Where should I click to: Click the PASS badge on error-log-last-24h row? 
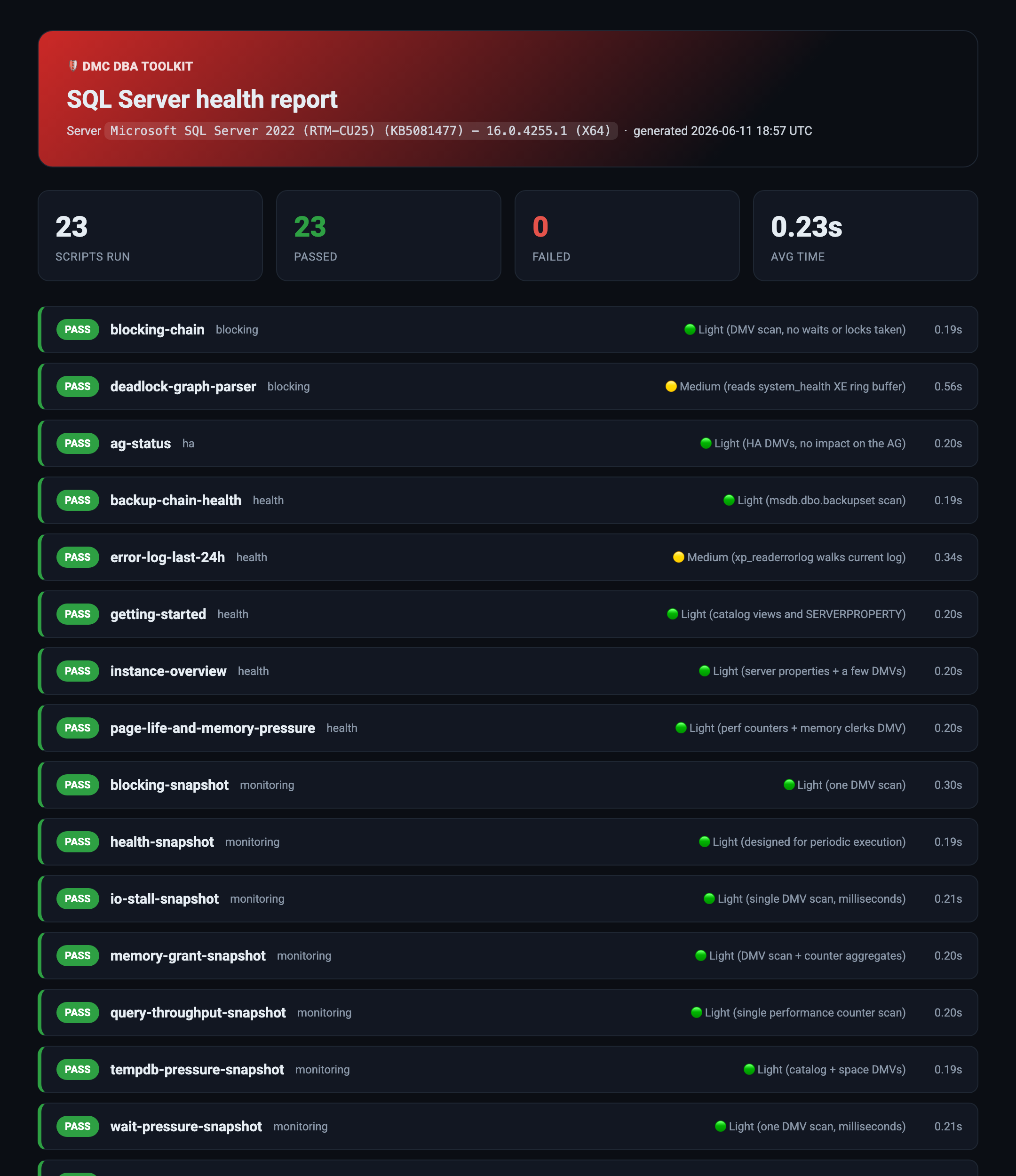(x=78, y=557)
